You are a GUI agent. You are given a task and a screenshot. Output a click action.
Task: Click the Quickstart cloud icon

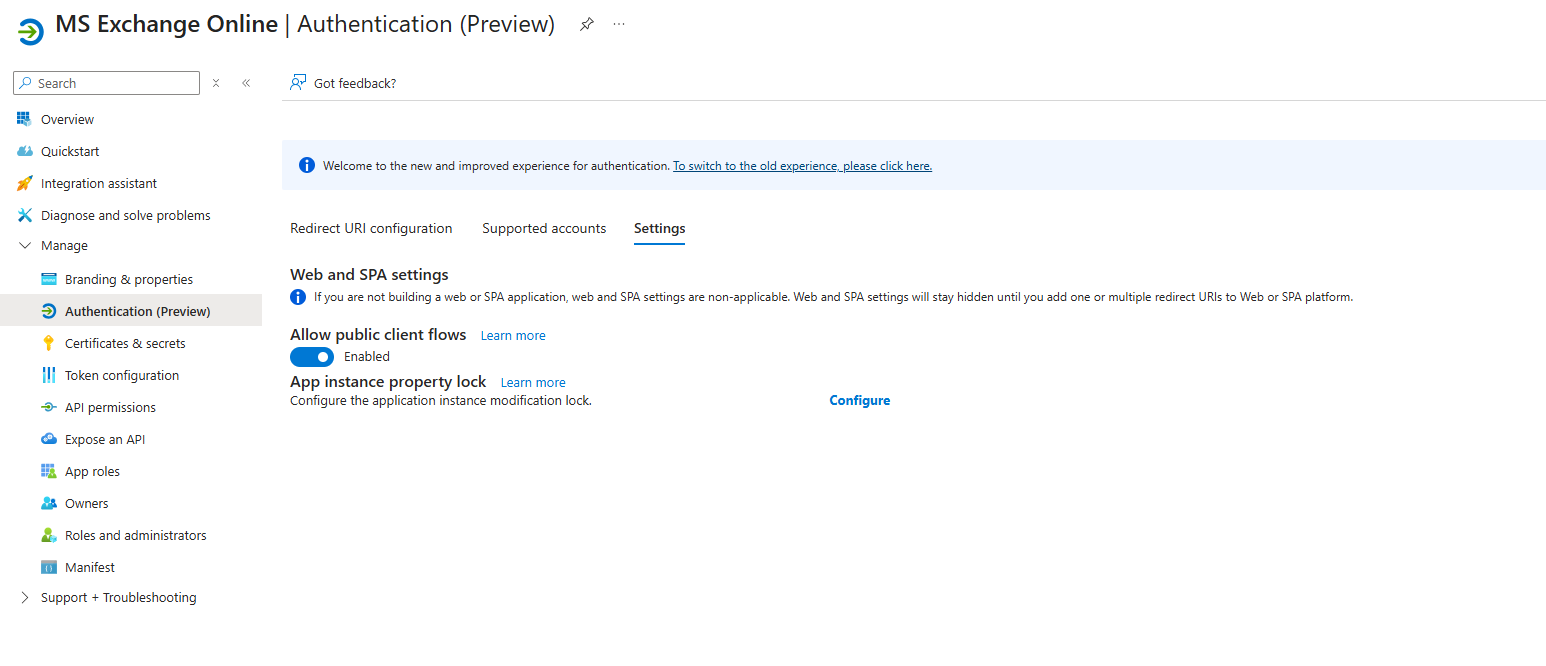point(25,151)
